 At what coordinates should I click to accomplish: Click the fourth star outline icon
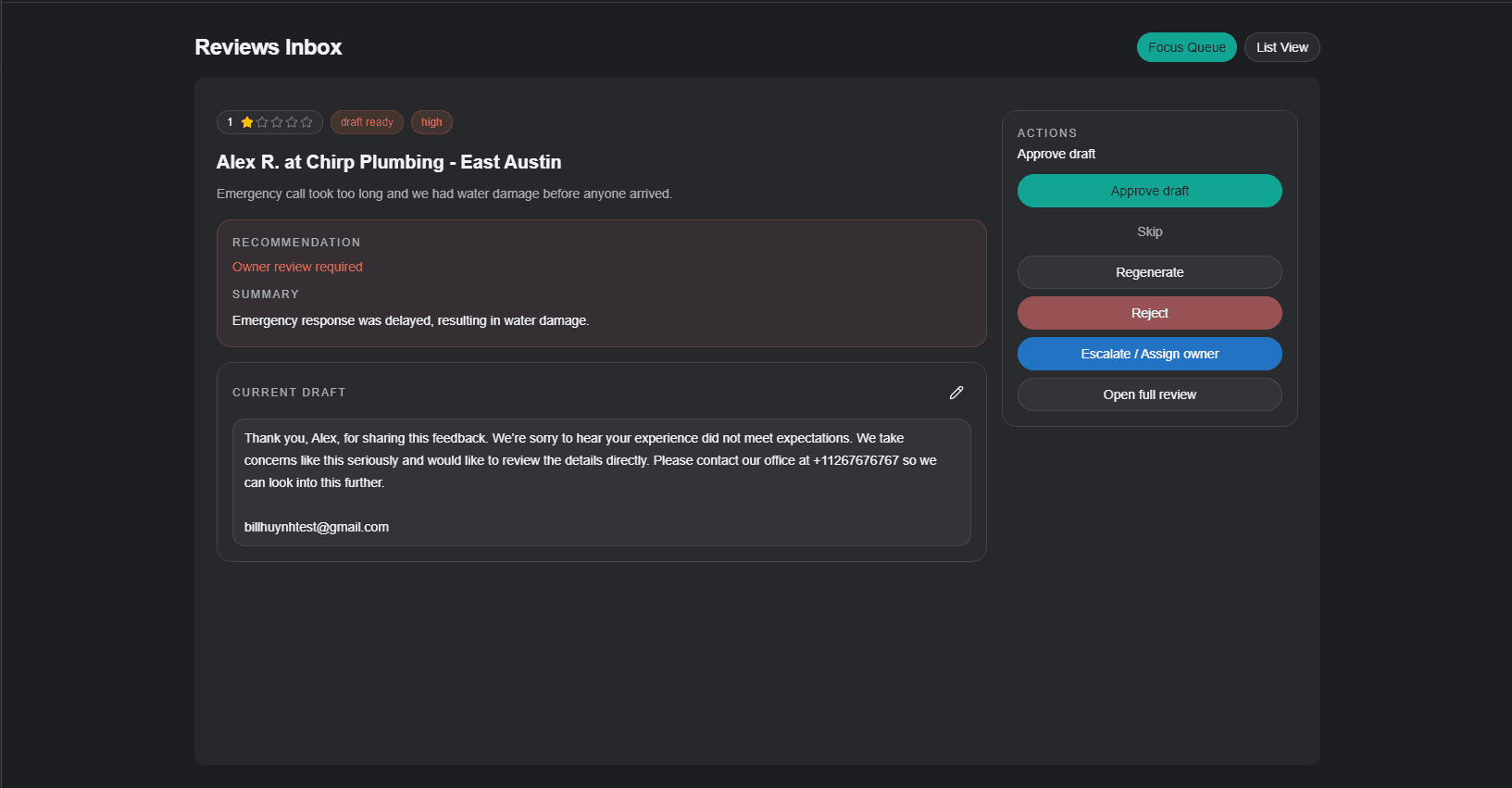293,121
